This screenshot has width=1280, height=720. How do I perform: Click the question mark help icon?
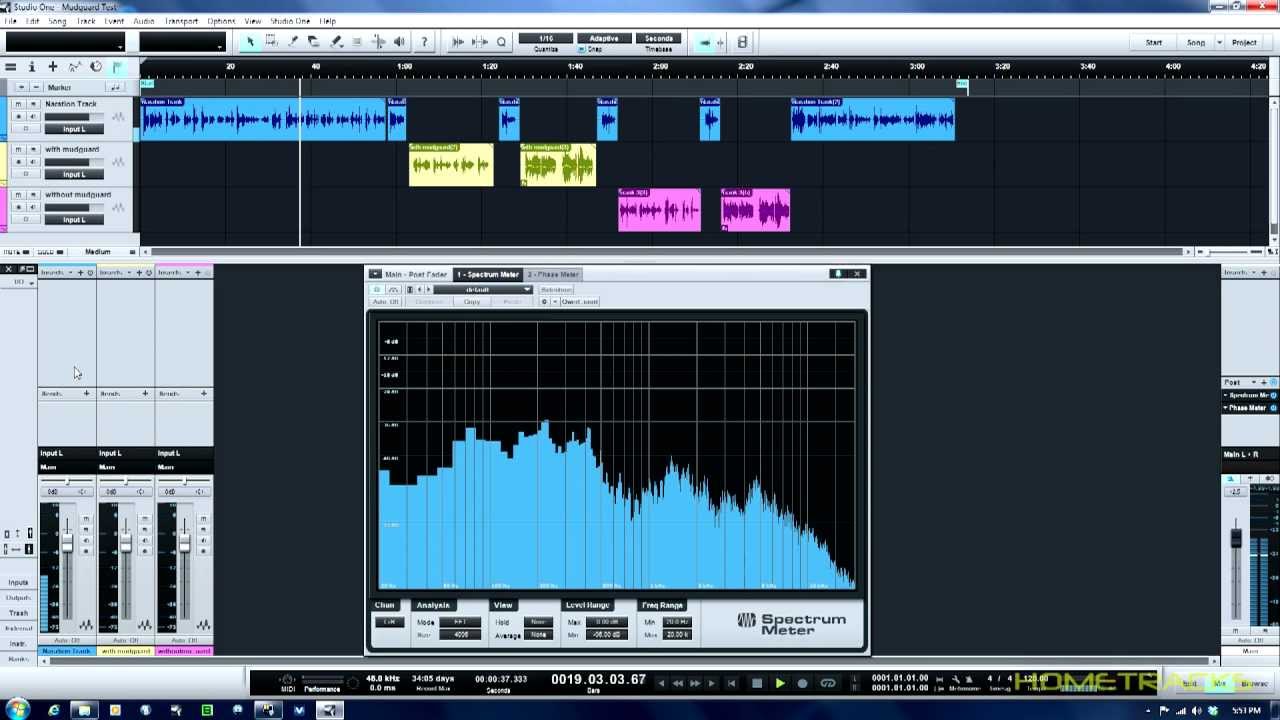pyautogui.click(x=424, y=42)
